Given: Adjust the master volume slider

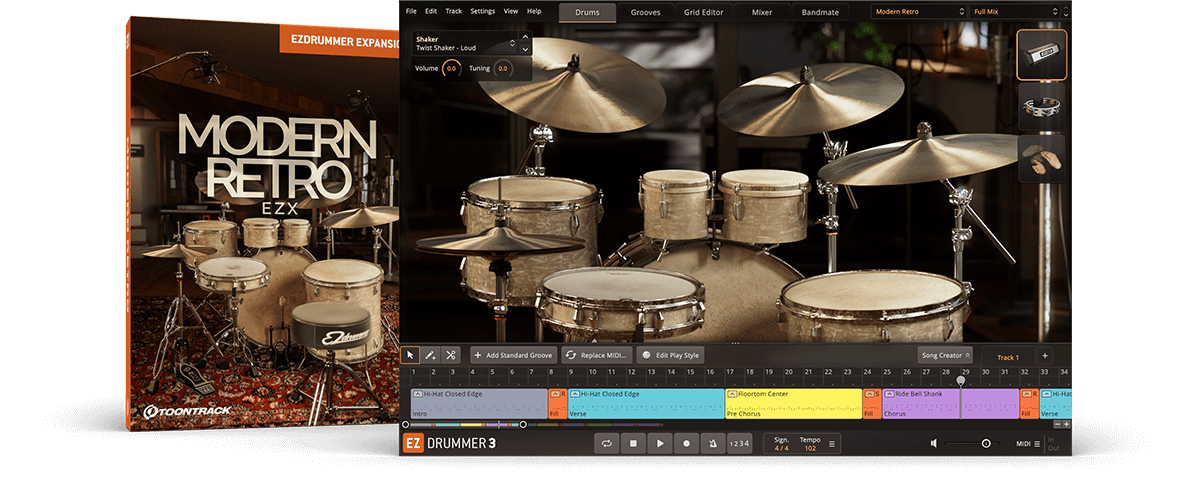Looking at the screenshot, I should (985, 443).
